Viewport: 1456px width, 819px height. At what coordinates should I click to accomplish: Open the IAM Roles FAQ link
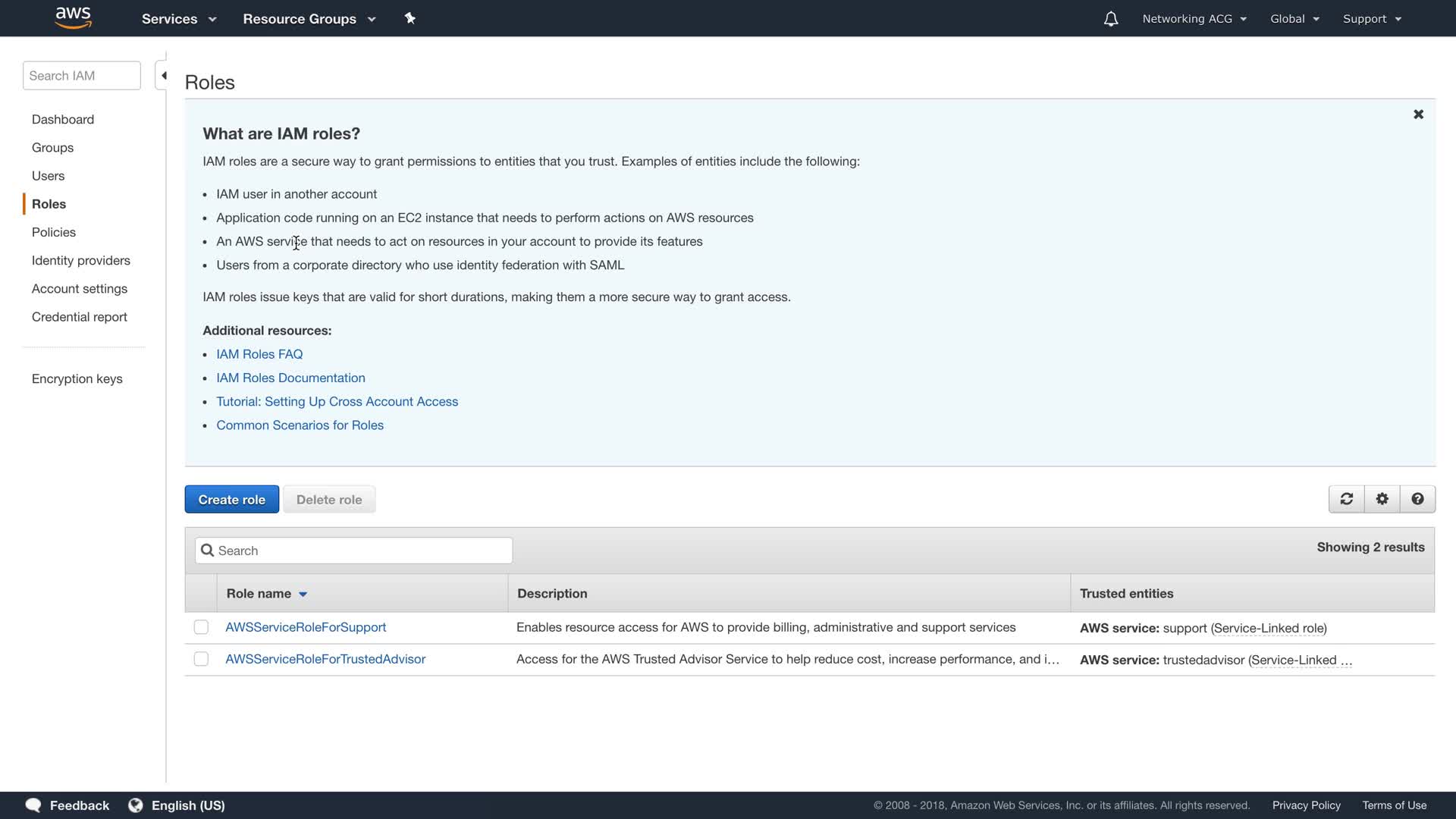pyautogui.click(x=259, y=354)
